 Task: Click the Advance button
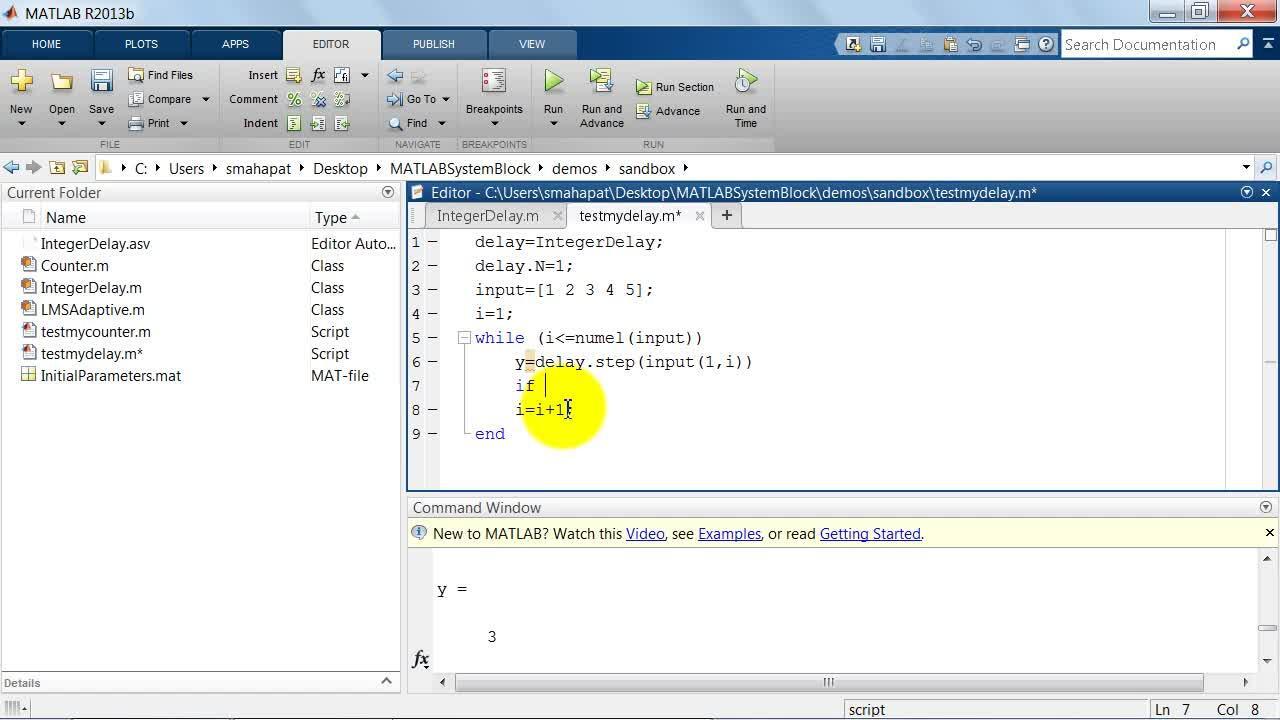[x=668, y=111]
